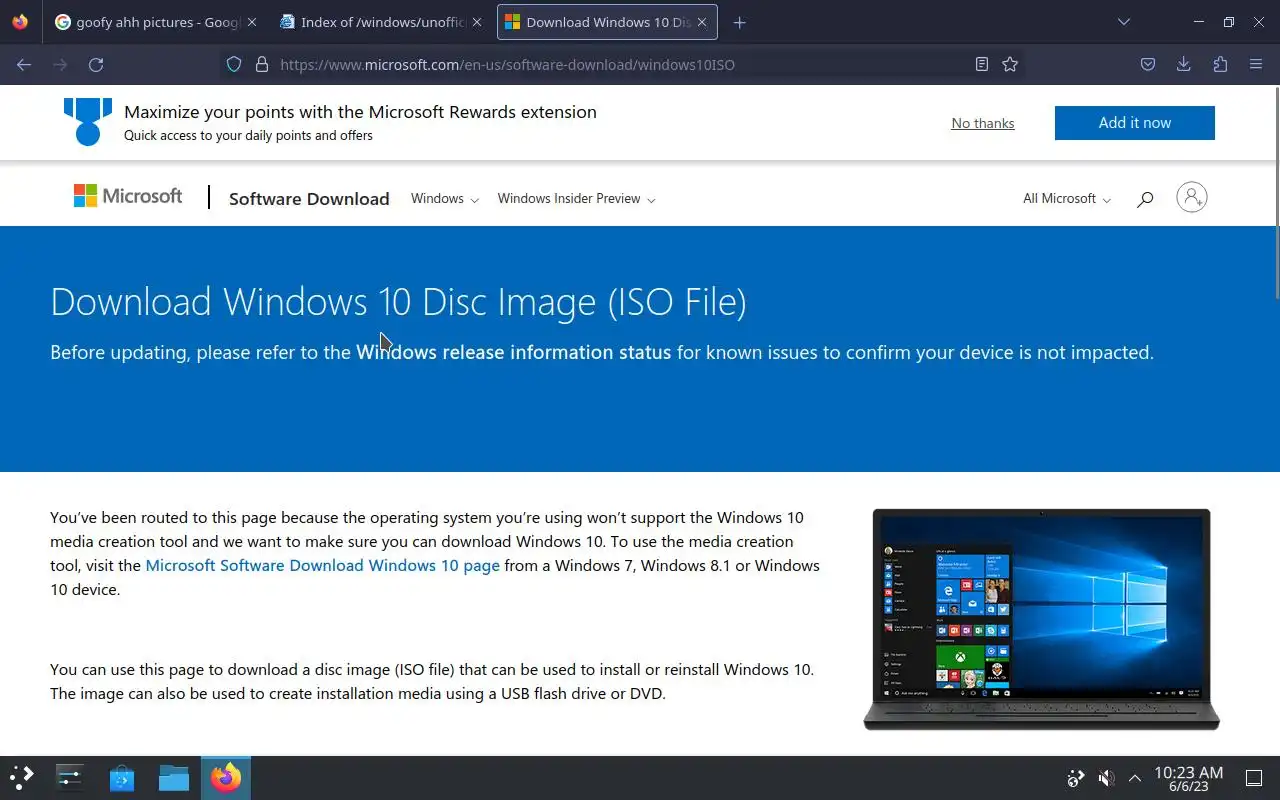Viewport: 1280px width, 800px height.
Task: Click the site padlock icon
Action: coord(262,64)
